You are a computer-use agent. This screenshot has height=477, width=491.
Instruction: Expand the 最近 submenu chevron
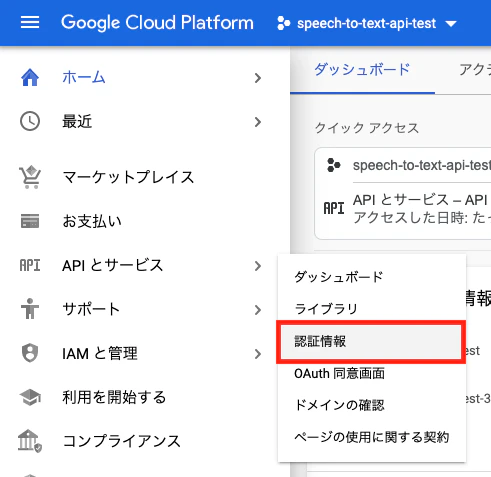[258, 122]
